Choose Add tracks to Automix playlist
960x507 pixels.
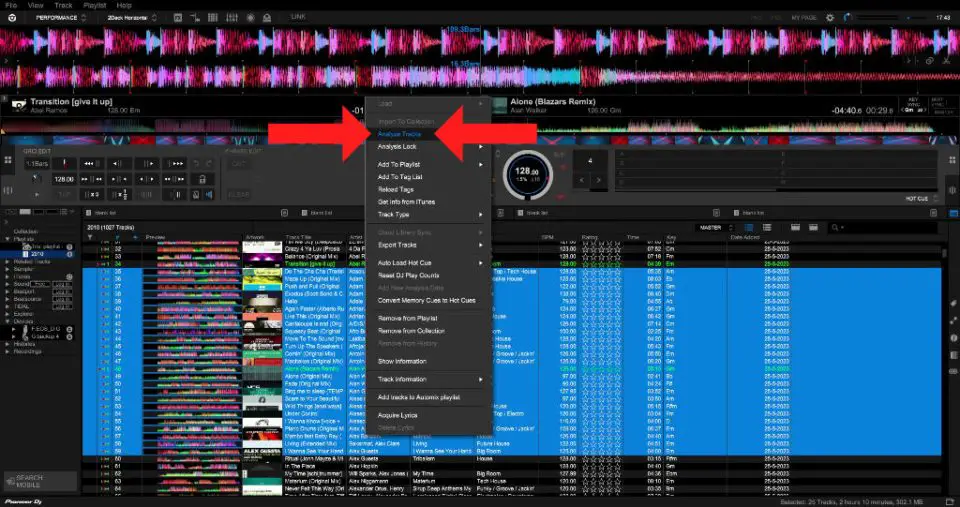click(x=418, y=397)
